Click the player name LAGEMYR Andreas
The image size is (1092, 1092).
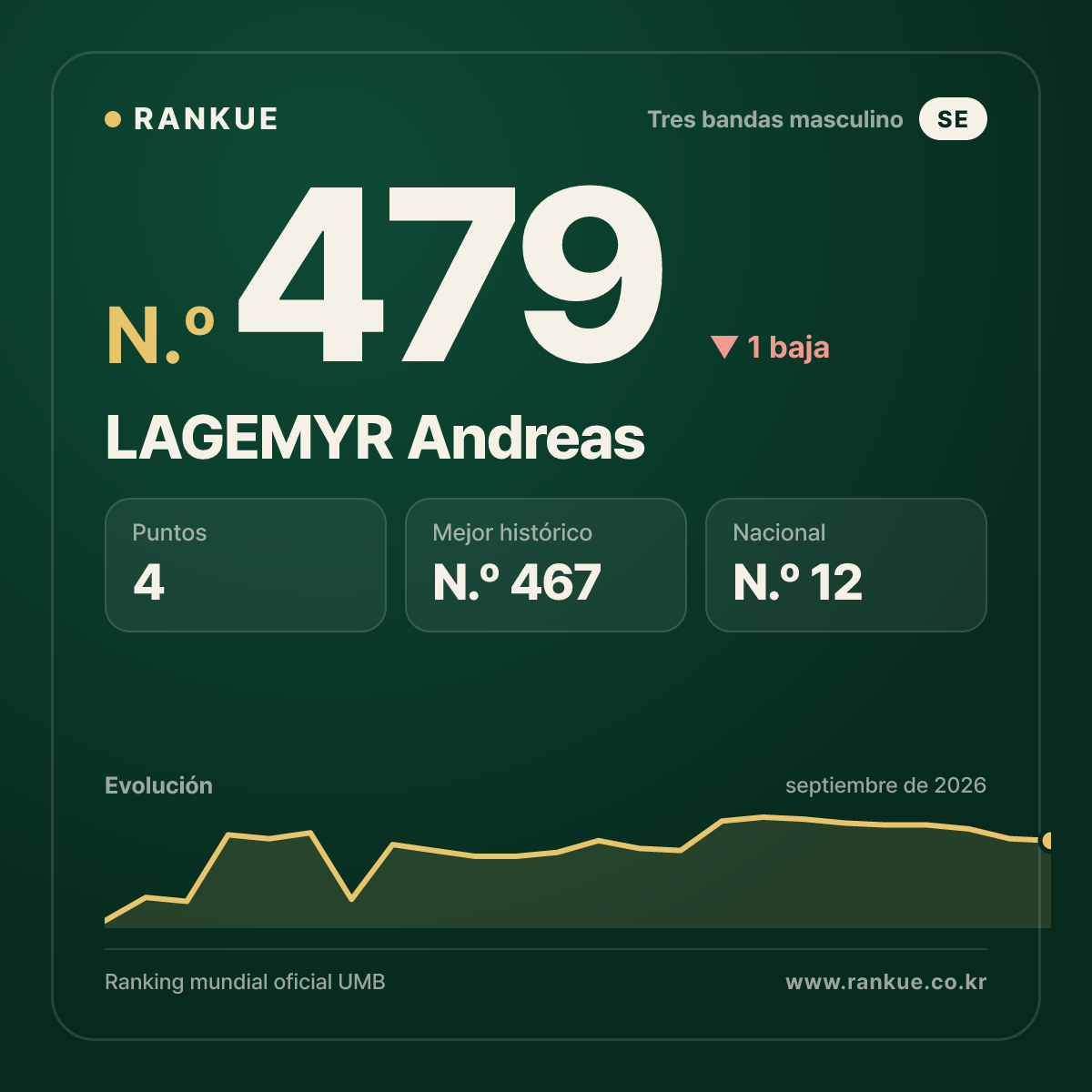click(x=375, y=439)
